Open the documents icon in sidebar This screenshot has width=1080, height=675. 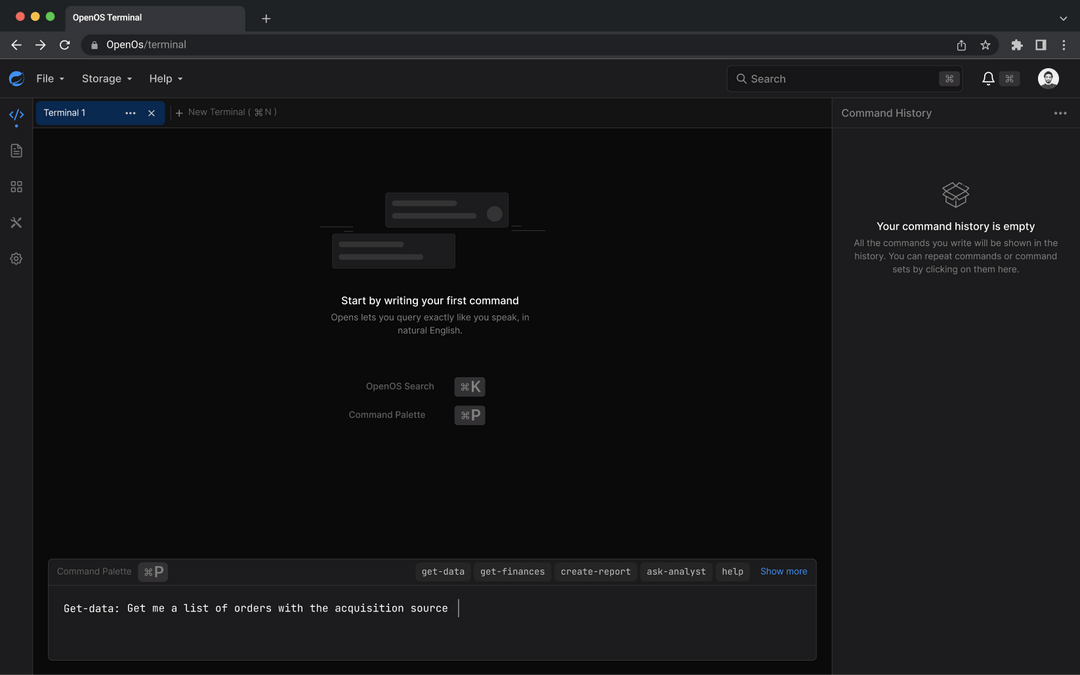(17, 151)
